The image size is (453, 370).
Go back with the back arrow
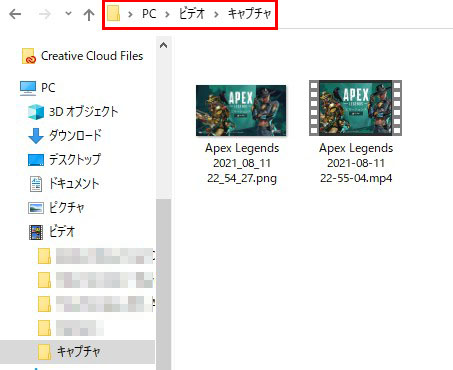[x=15, y=14]
